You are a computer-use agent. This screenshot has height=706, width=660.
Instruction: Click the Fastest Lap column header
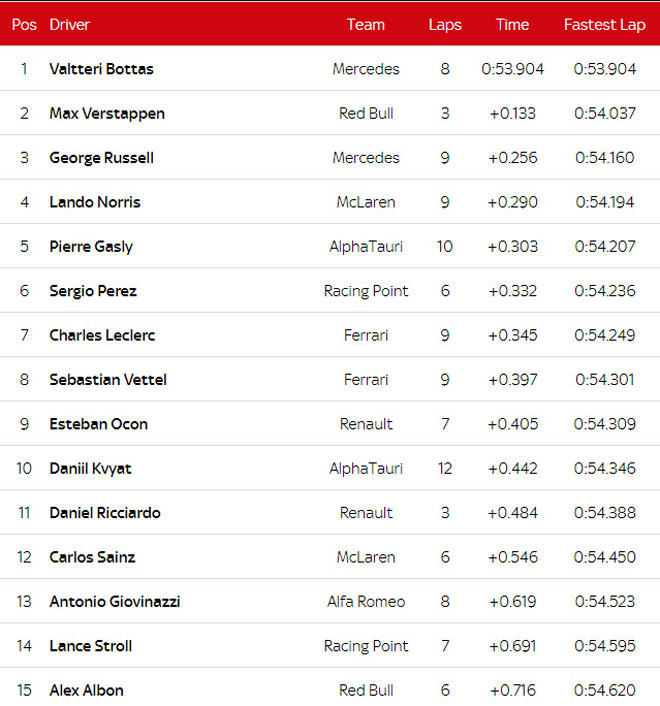[x=605, y=25]
